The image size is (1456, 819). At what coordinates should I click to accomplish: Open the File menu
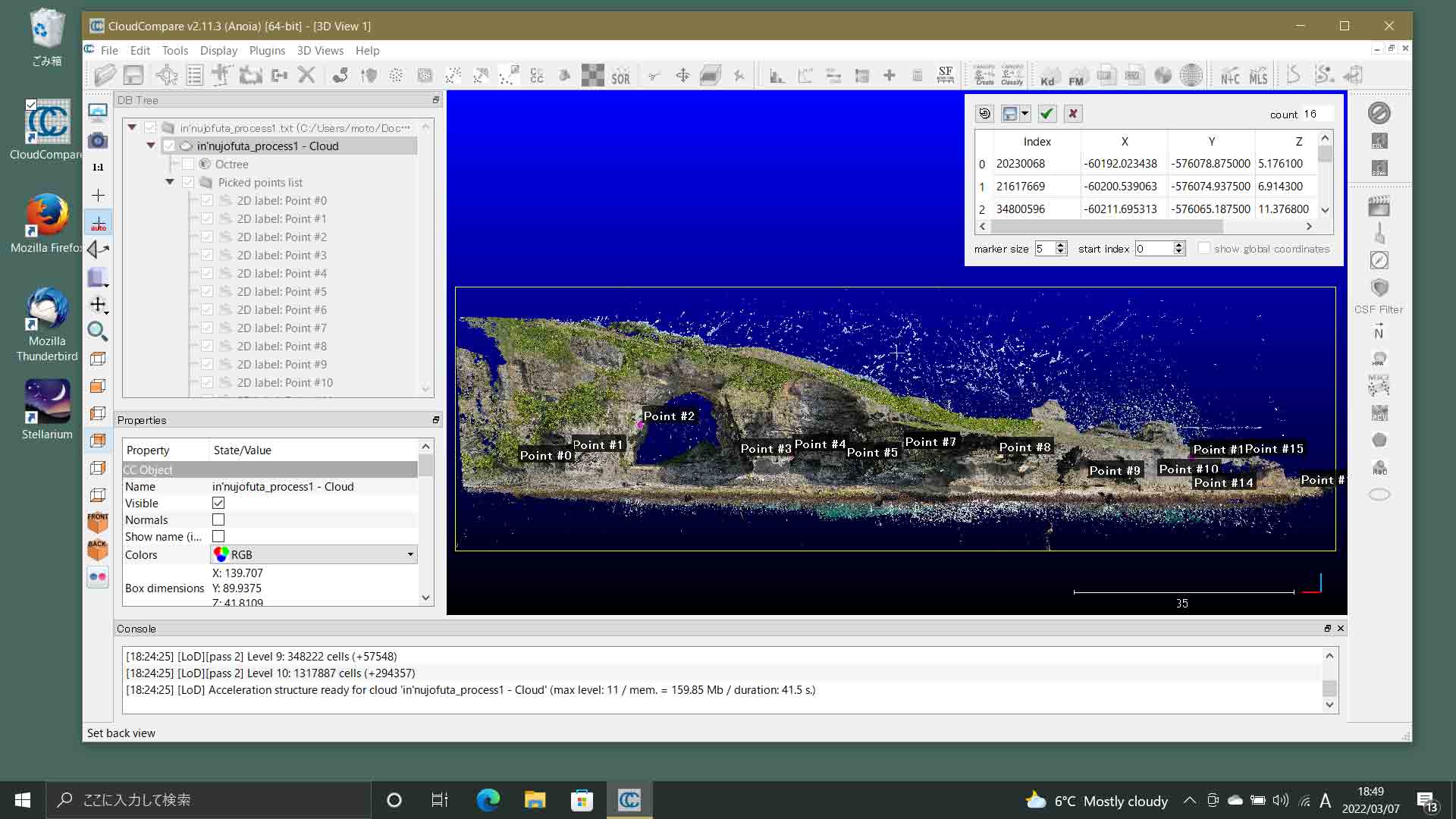pyautogui.click(x=109, y=50)
